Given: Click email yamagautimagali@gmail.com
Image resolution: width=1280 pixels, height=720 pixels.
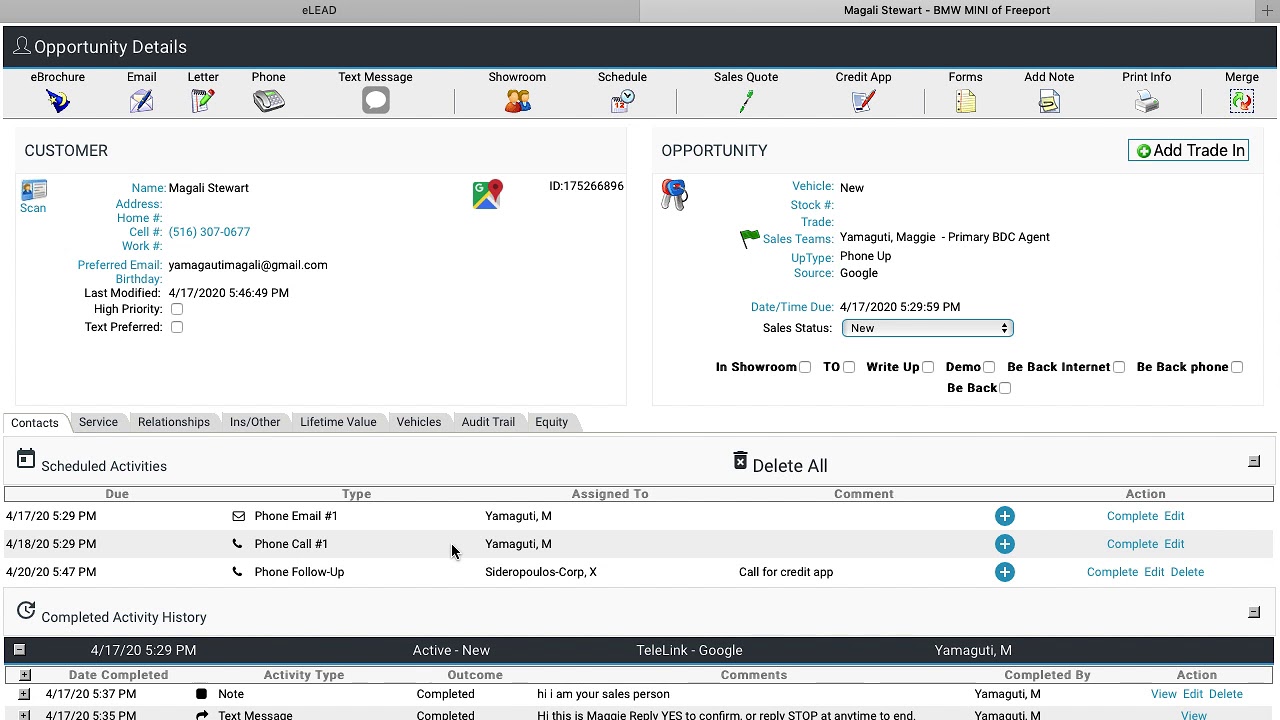Looking at the screenshot, I should 248,265.
